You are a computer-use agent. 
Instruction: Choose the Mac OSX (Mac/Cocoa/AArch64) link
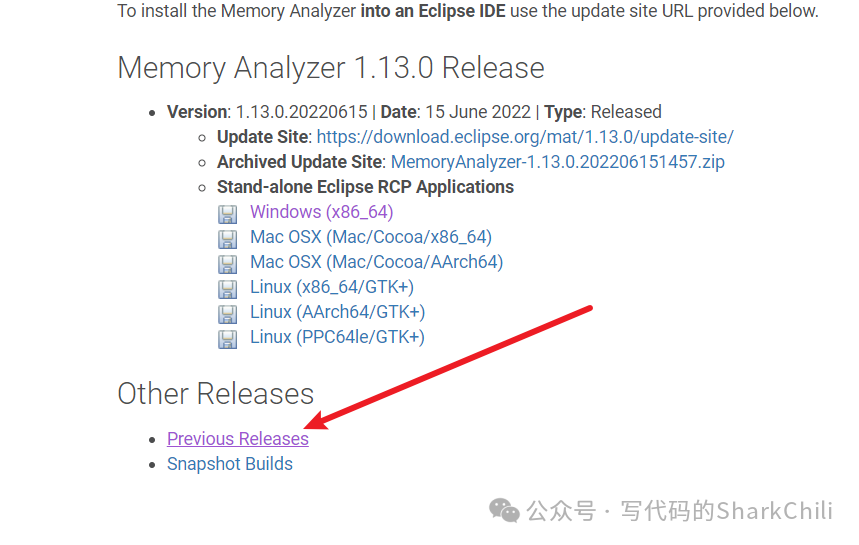tap(376, 262)
